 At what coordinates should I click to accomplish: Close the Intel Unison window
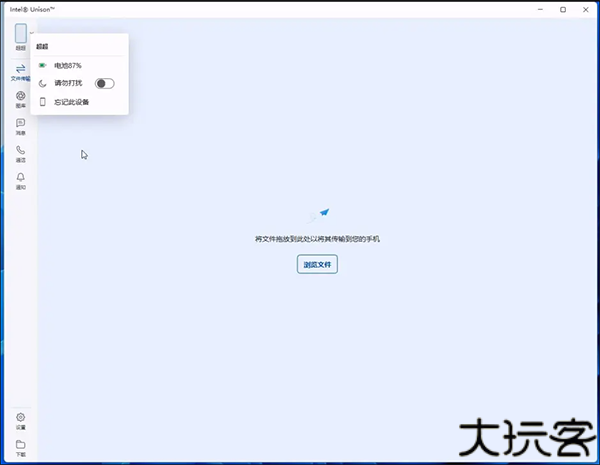pos(585,10)
